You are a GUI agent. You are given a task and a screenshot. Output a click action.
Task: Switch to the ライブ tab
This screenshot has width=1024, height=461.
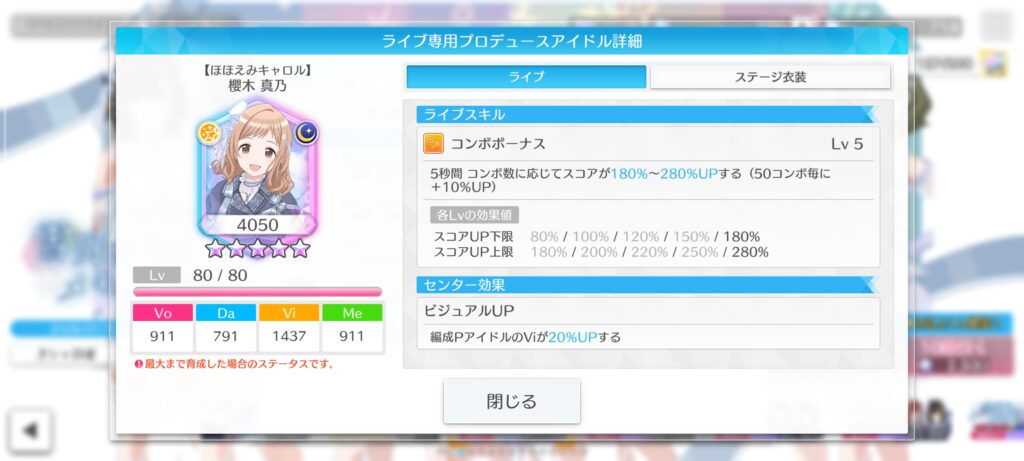tap(526, 76)
